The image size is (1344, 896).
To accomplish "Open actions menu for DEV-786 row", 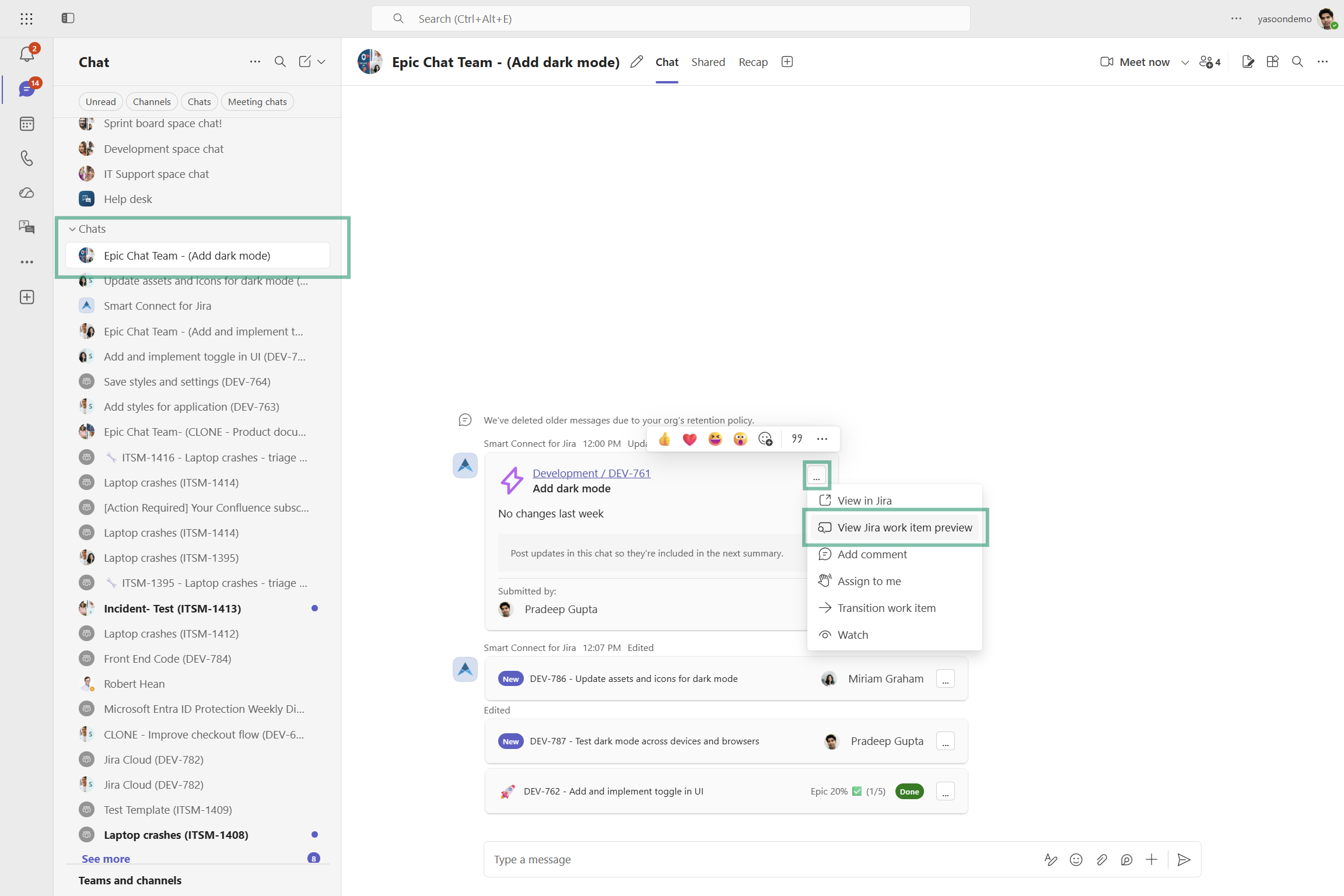I will click(x=946, y=679).
